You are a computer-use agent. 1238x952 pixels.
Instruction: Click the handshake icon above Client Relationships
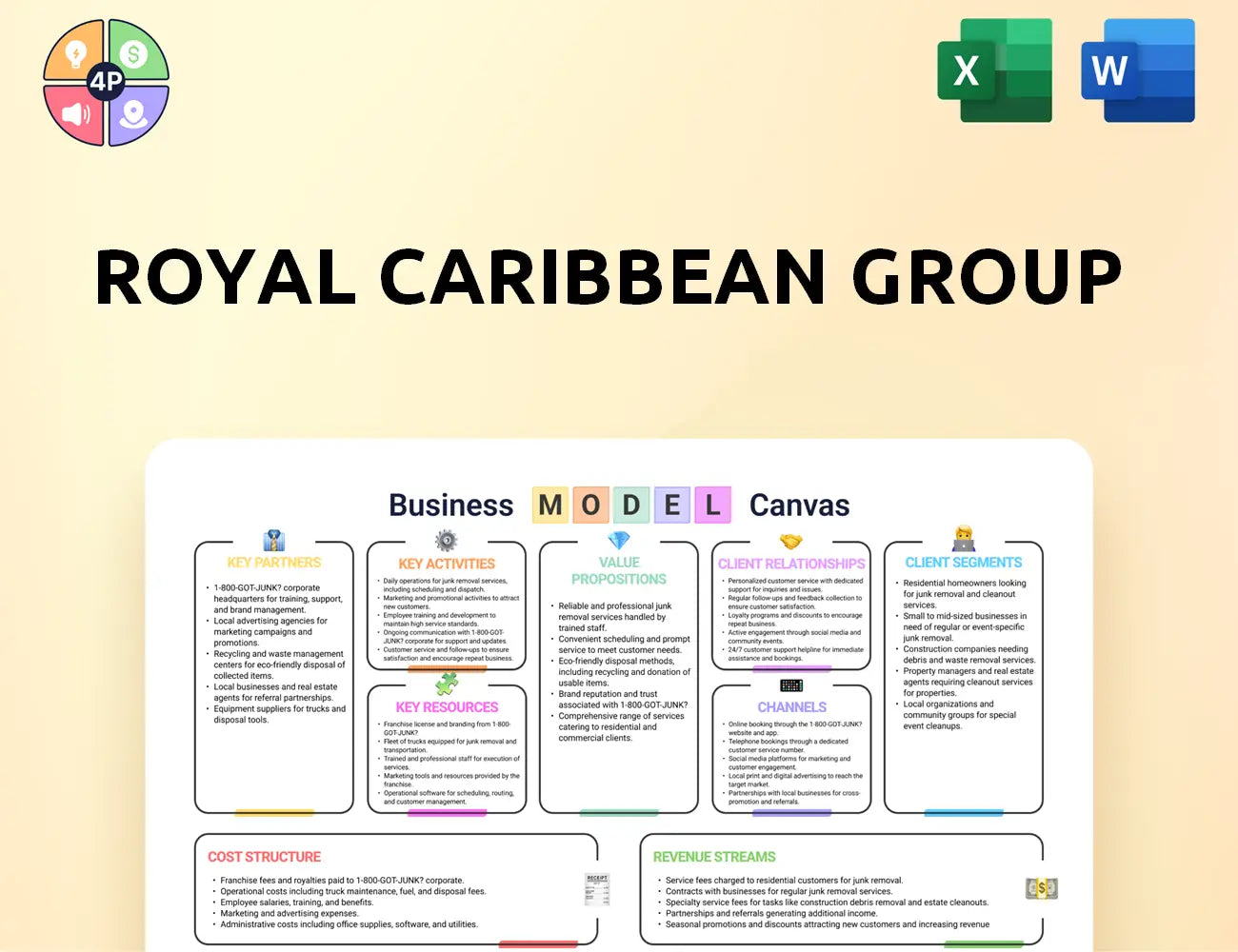point(791,541)
